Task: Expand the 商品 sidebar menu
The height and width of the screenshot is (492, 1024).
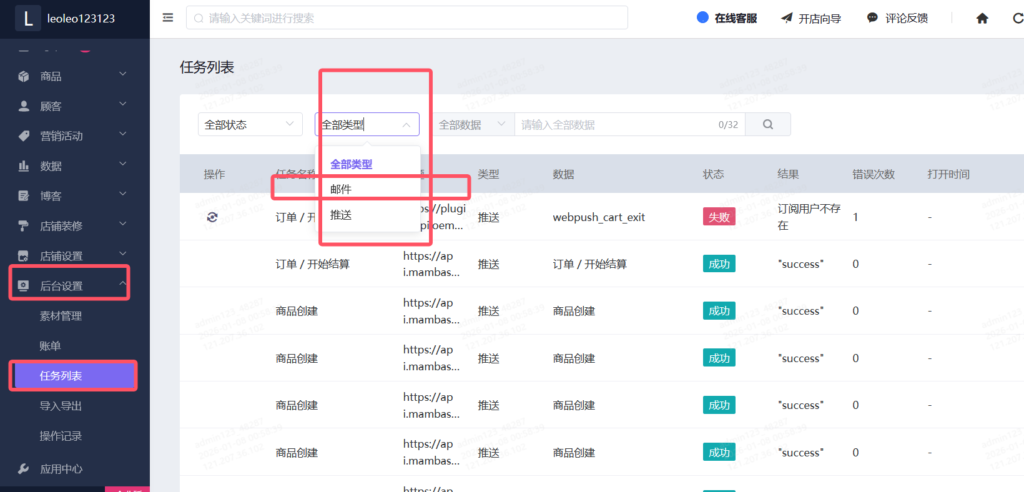Action: [x=68, y=76]
